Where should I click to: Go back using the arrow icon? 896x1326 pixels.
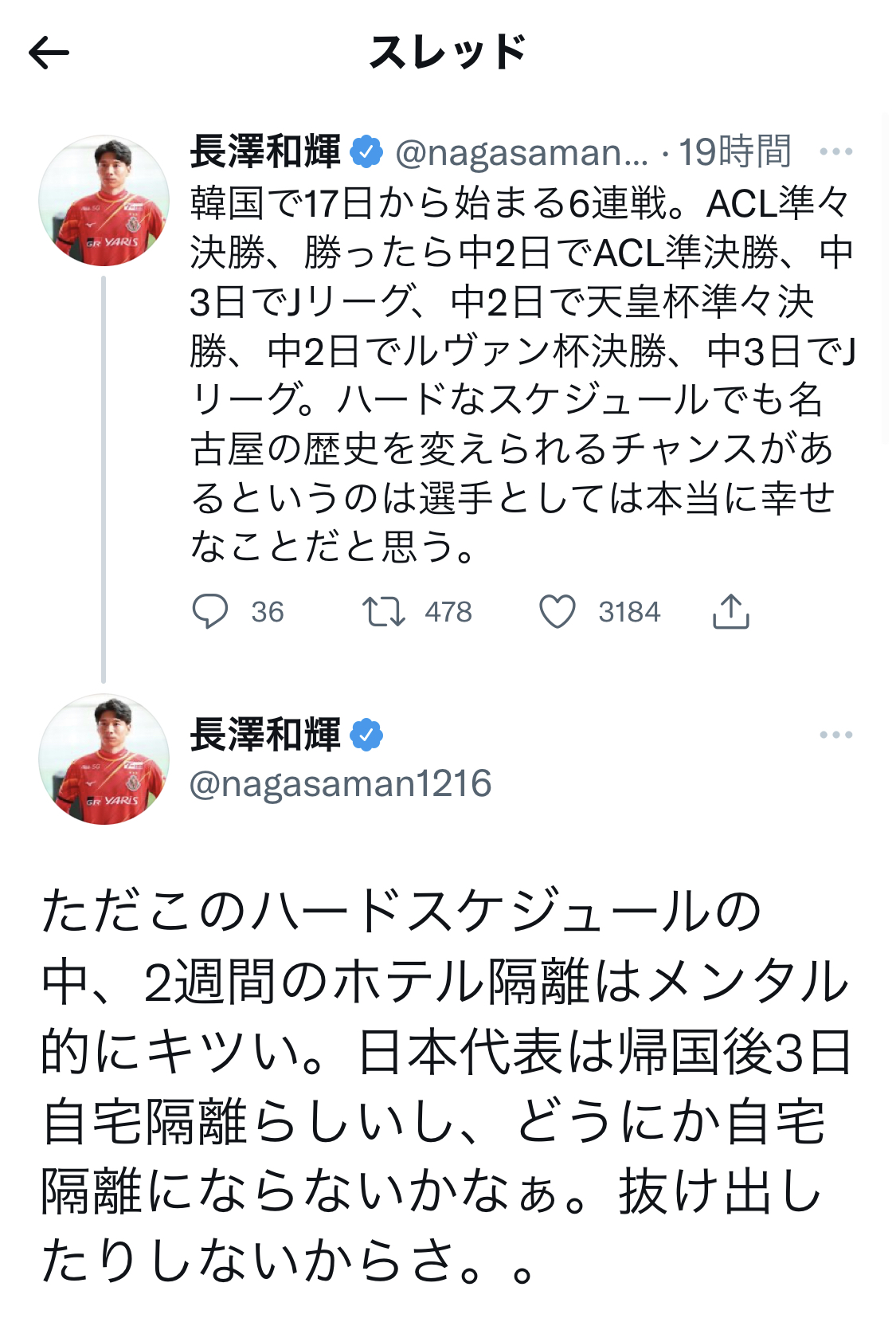tap(49, 53)
